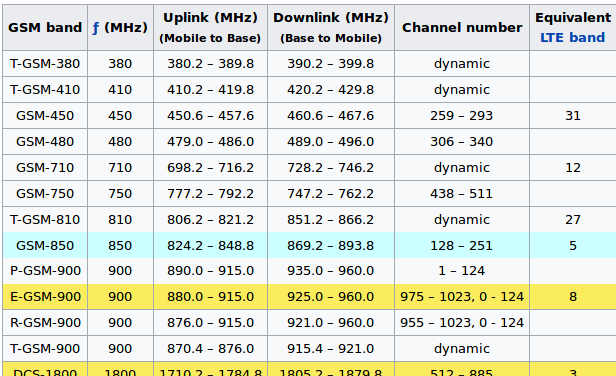The image size is (616, 376).
Task: Click uplink value 806.2 – 821.2
Action: pos(210,219)
